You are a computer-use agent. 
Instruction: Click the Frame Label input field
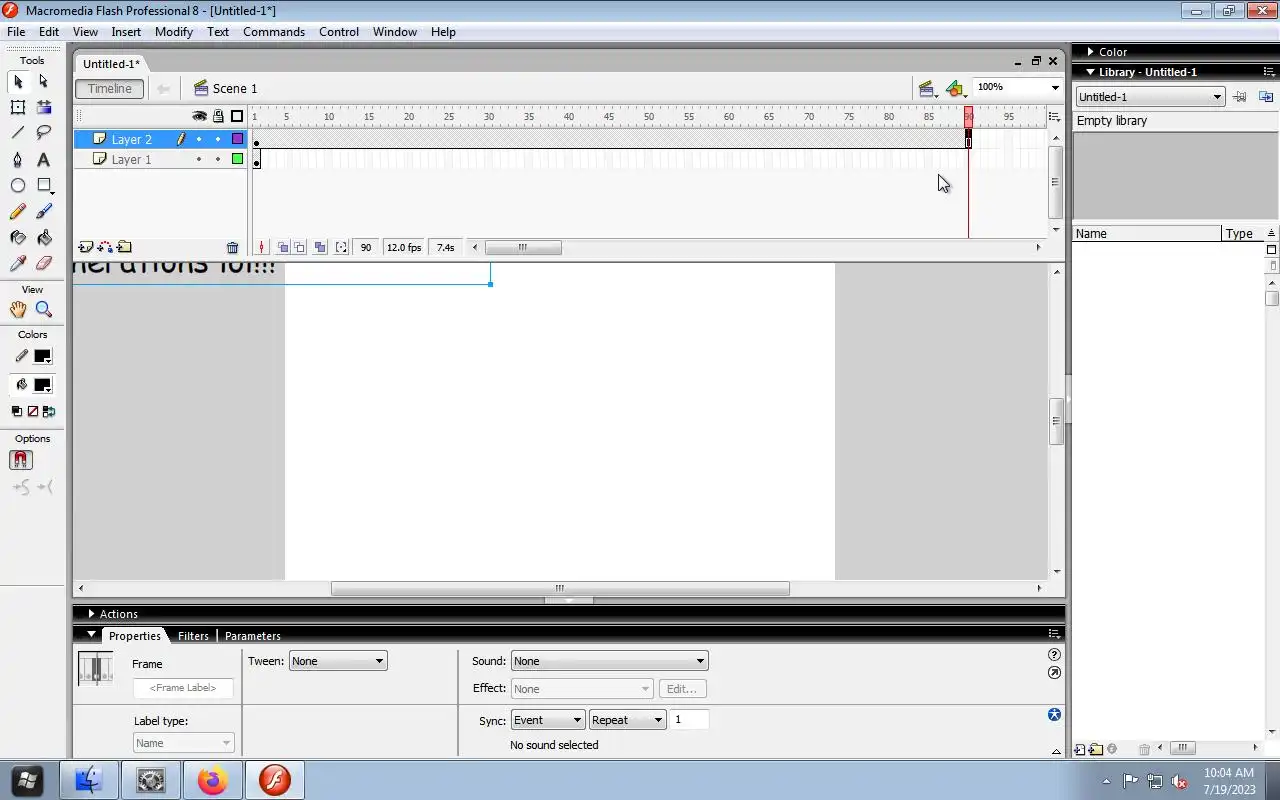tap(183, 688)
